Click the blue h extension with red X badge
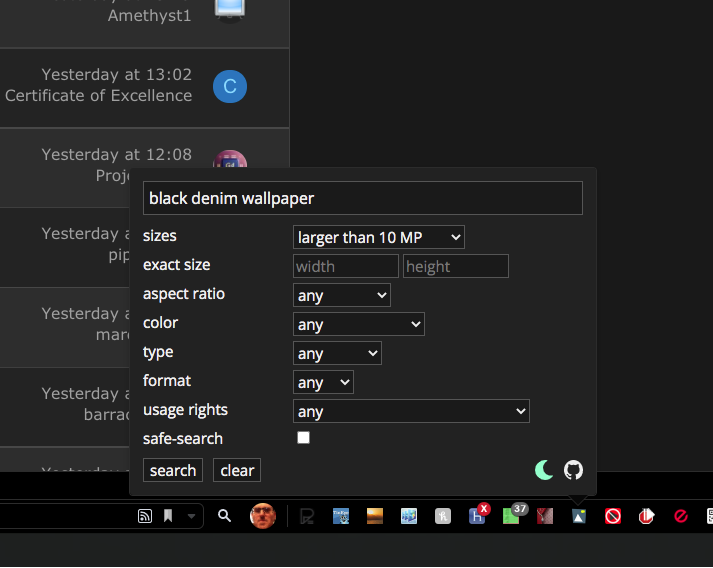The width and height of the screenshot is (713, 568). [477, 516]
